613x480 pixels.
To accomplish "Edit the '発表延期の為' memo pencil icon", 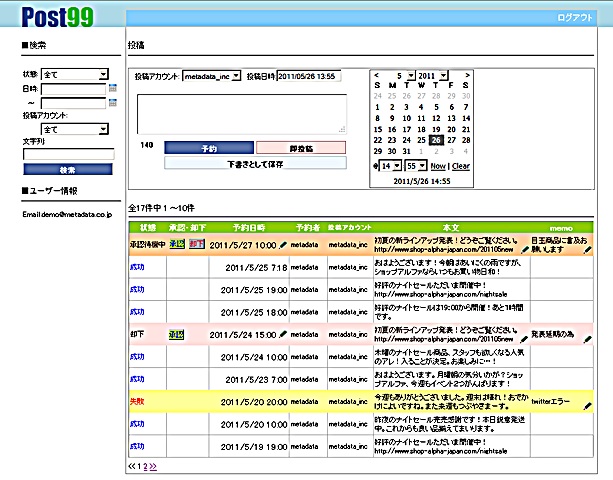I will click(x=588, y=338).
